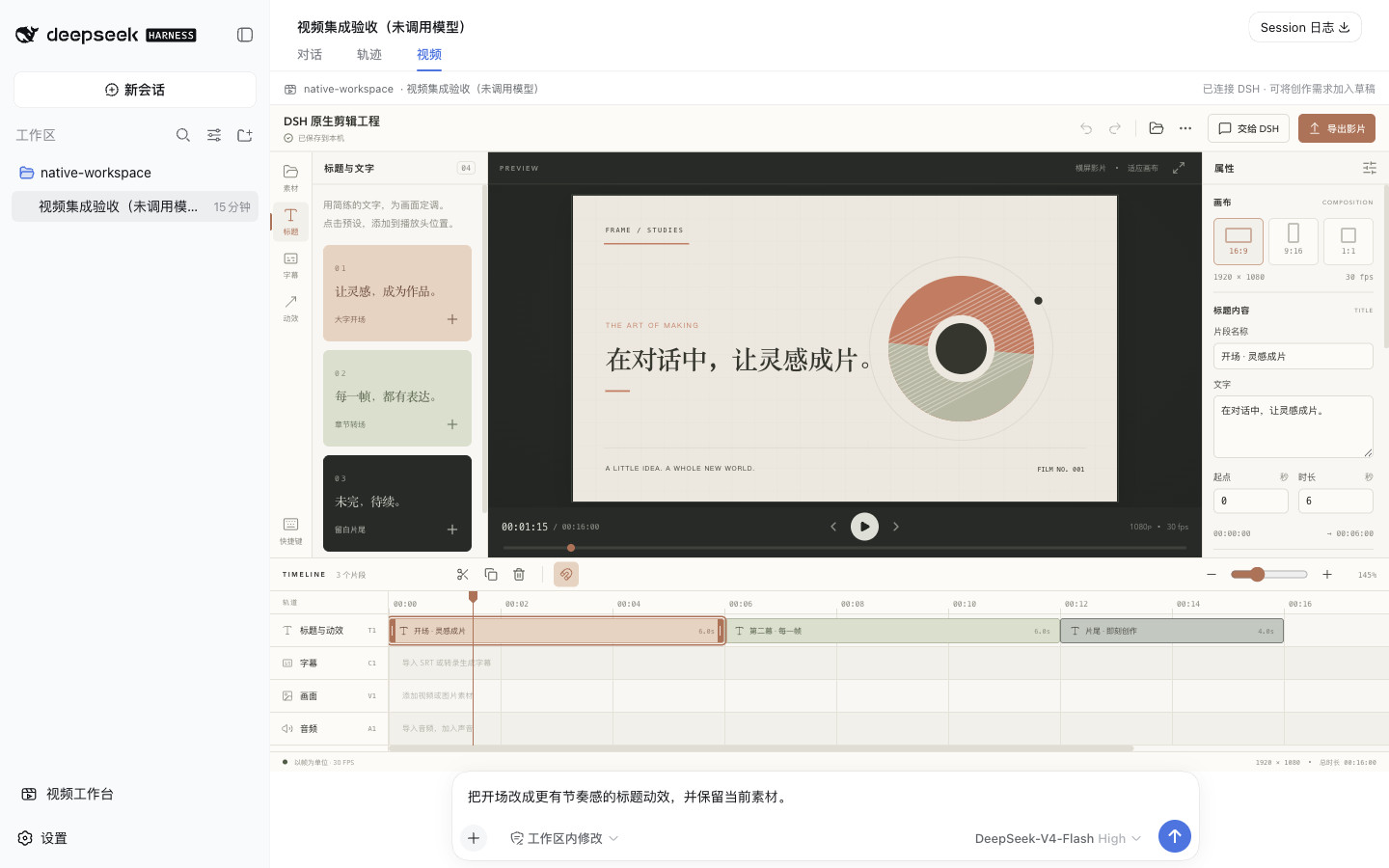
Task: Zoom out the timeline with minus
Action: click(x=1212, y=574)
